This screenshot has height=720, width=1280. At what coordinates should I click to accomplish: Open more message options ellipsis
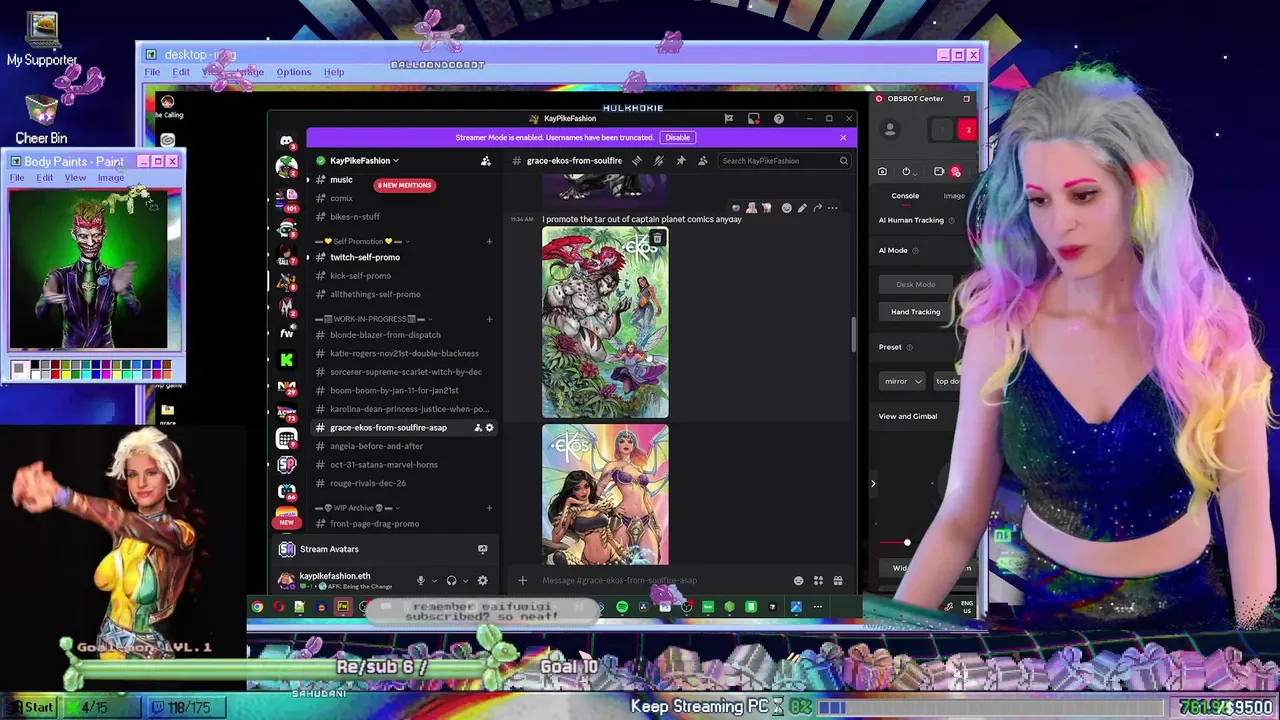832,208
